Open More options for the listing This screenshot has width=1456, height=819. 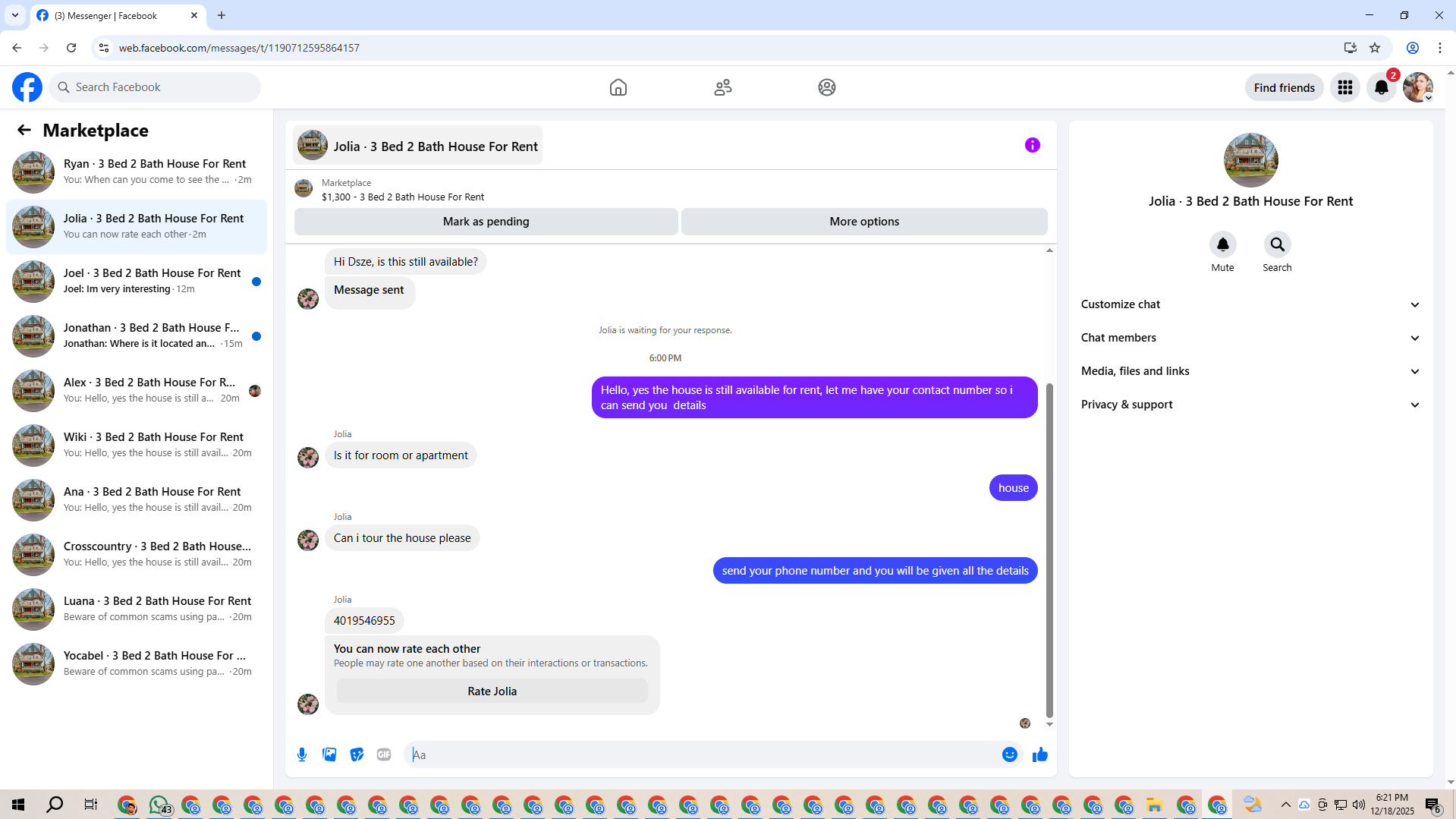864,222
